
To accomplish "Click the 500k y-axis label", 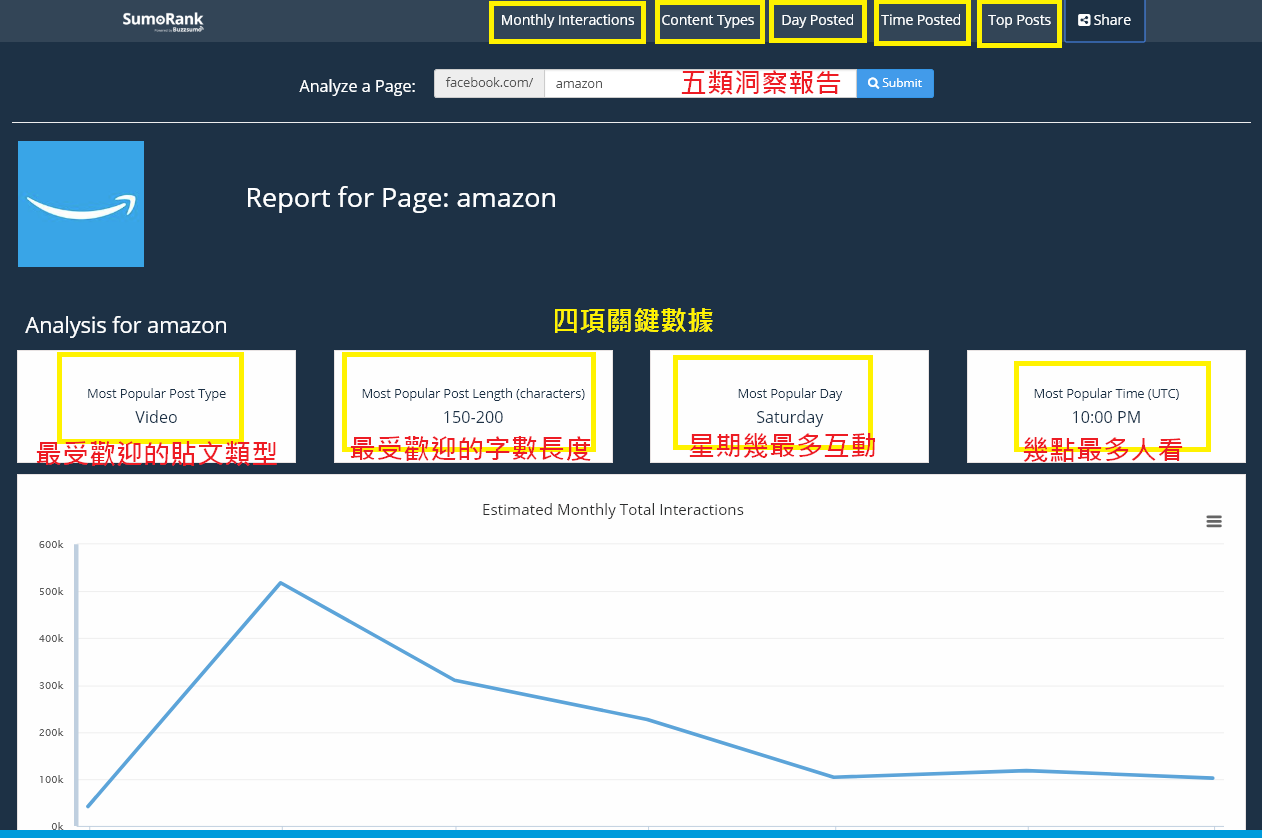I will click(51, 591).
